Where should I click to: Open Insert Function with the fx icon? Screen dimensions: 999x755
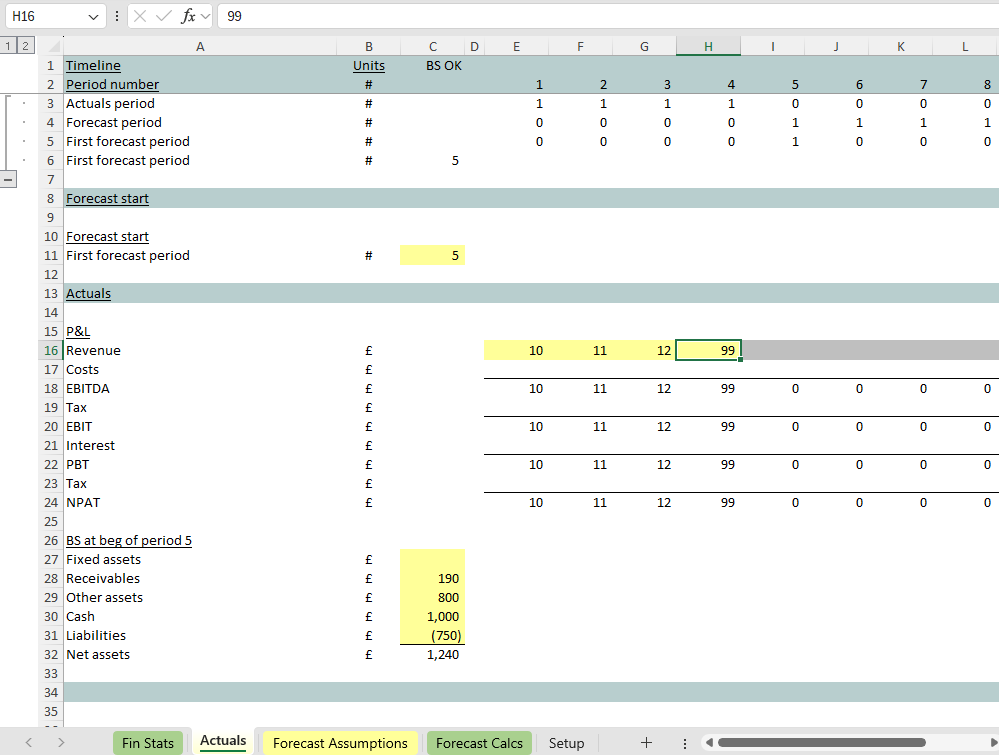pyautogui.click(x=187, y=17)
